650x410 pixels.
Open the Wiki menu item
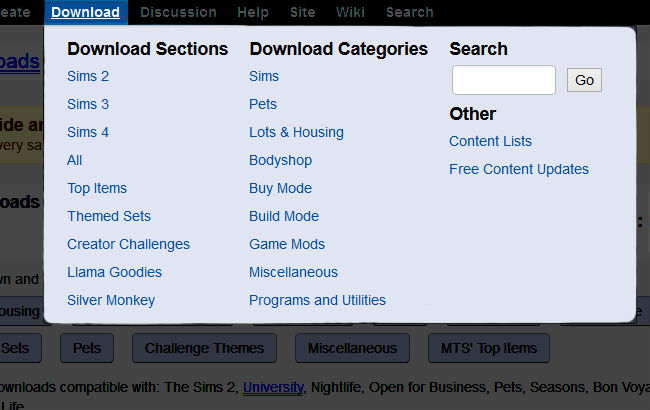click(x=350, y=12)
